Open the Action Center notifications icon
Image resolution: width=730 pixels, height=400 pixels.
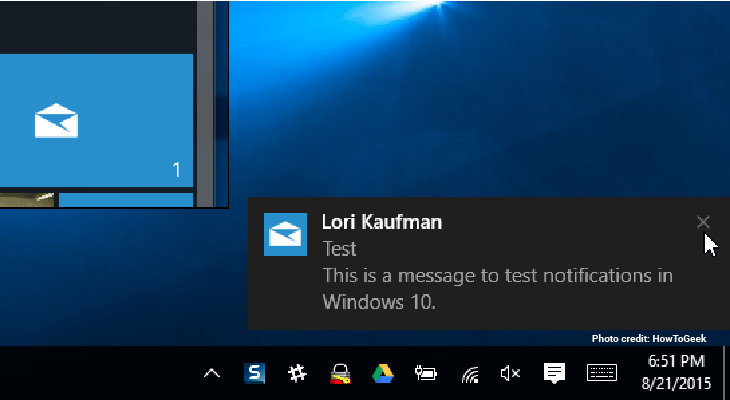click(554, 374)
